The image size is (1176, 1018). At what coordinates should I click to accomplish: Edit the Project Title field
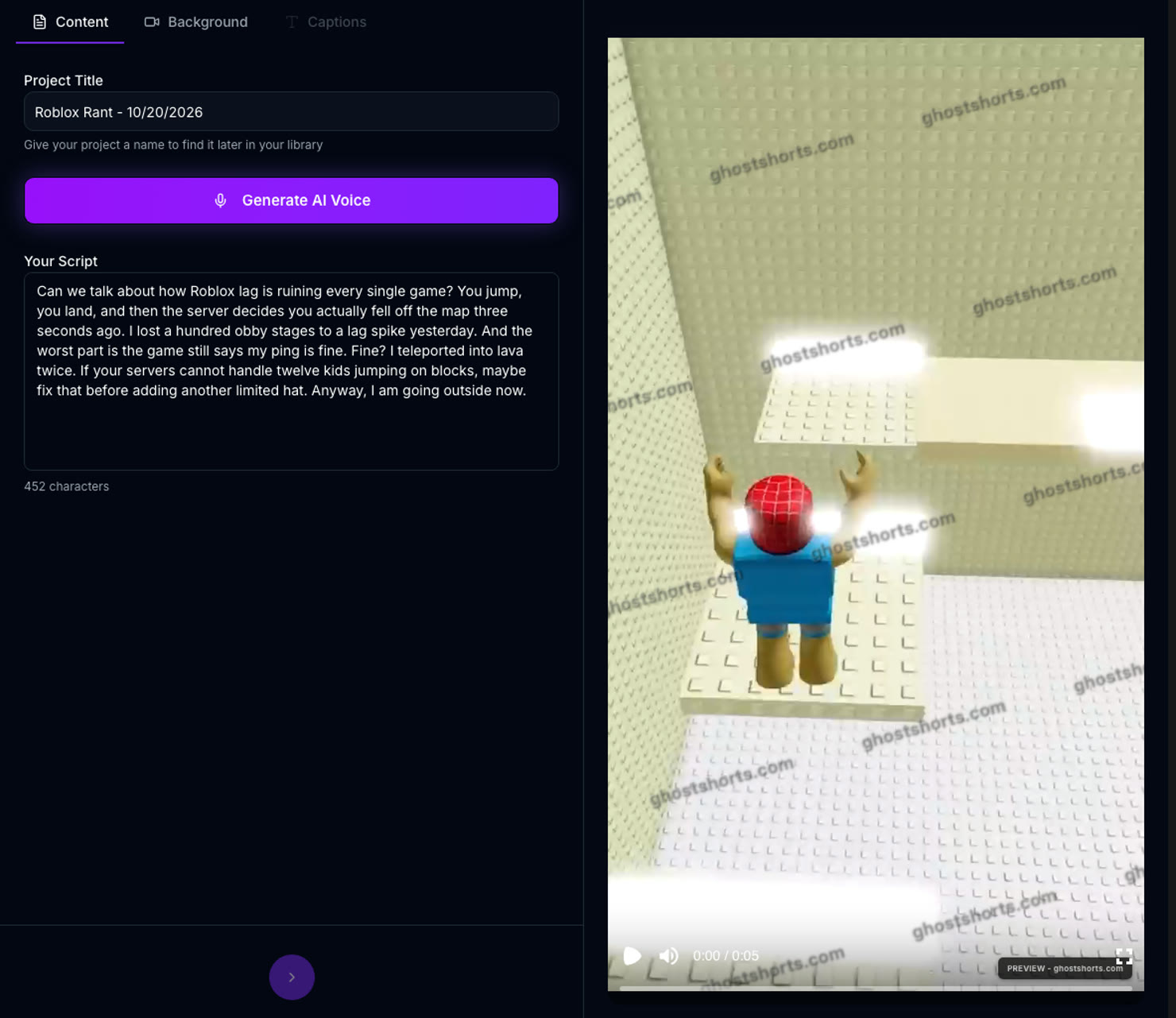[291, 112]
